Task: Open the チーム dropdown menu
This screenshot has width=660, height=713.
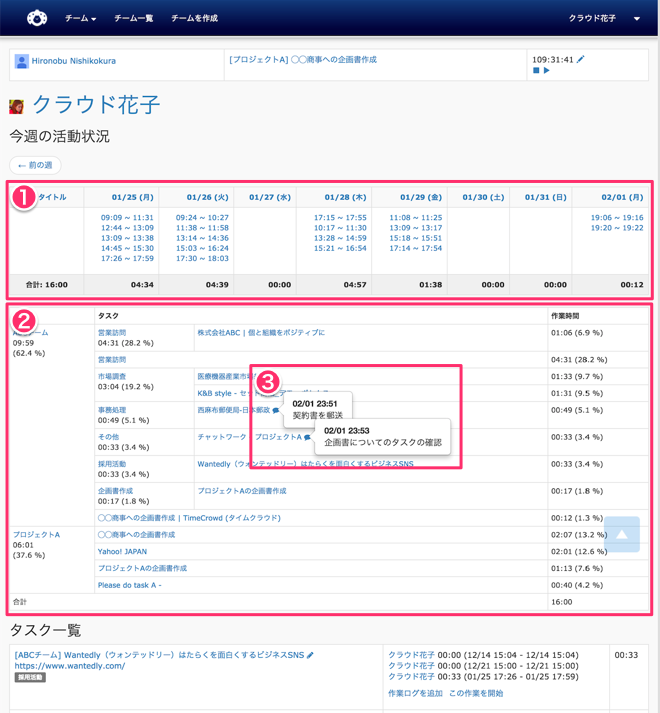Action: click(x=80, y=19)
